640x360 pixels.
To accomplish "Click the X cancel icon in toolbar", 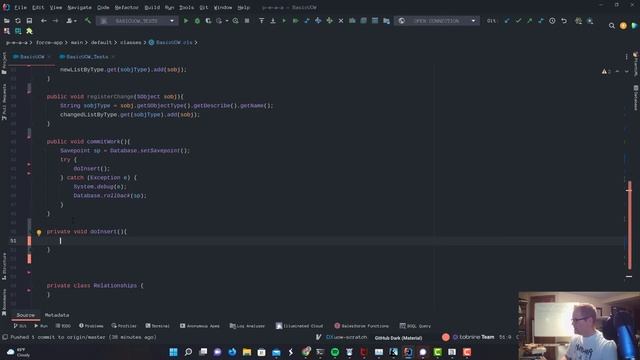I will 341,20.
